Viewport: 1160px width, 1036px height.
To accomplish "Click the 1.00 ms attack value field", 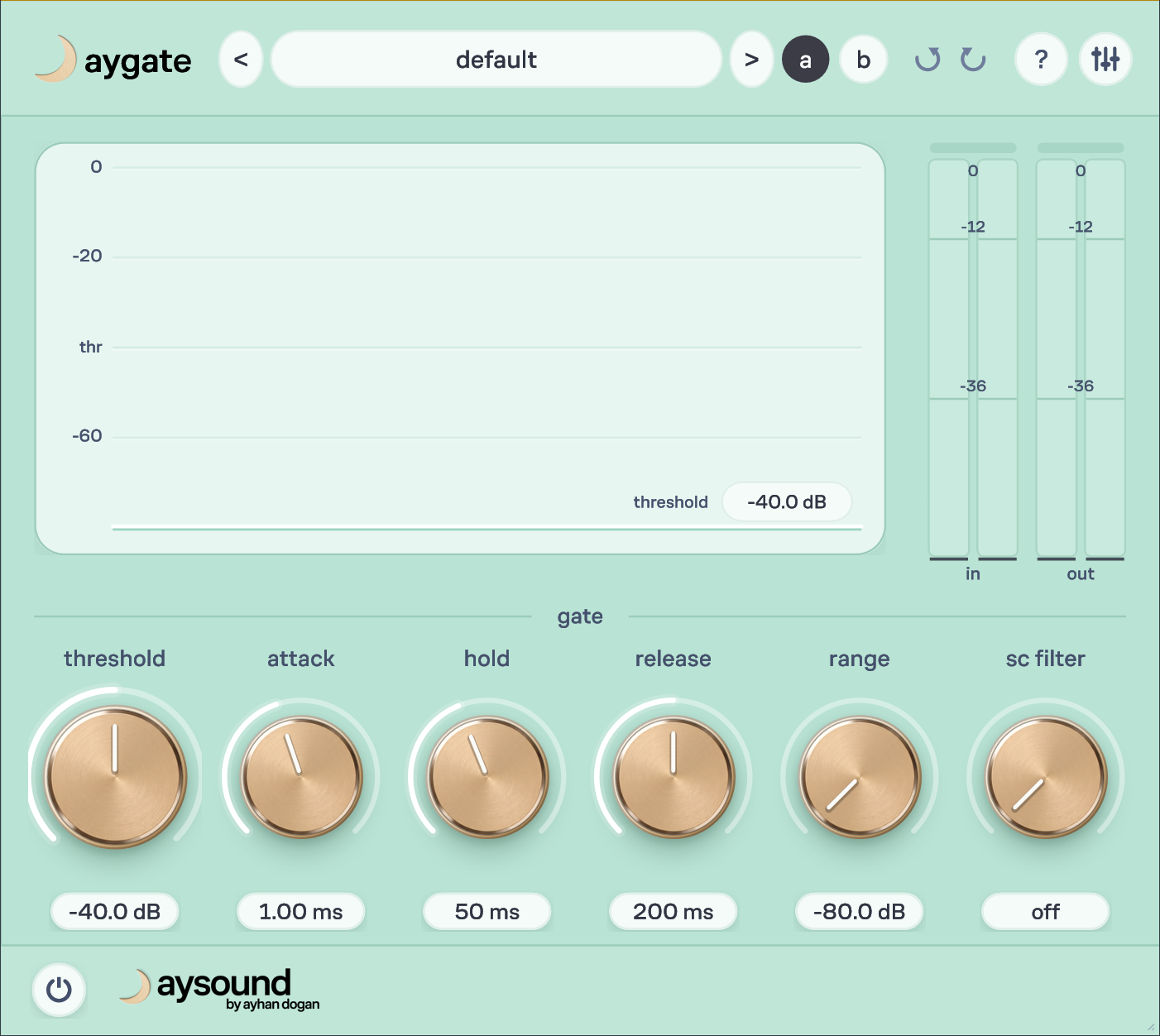I will (x=301, y=912).
